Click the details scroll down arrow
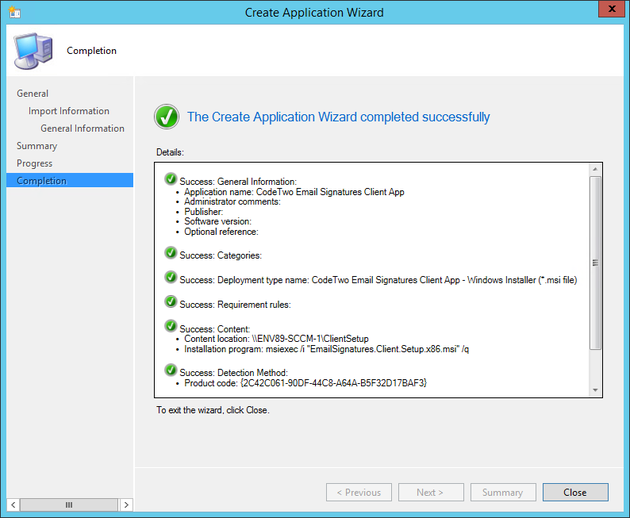Screen dimensions: 630x518 click(x=595, y=390)
